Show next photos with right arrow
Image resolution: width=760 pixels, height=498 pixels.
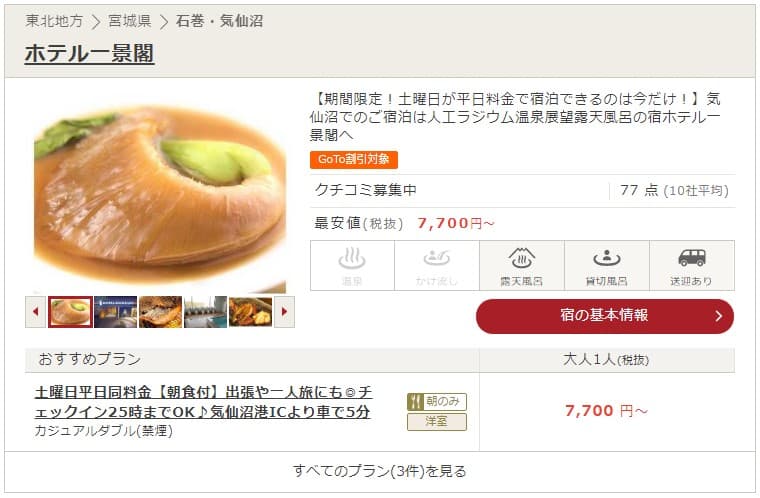285,312
